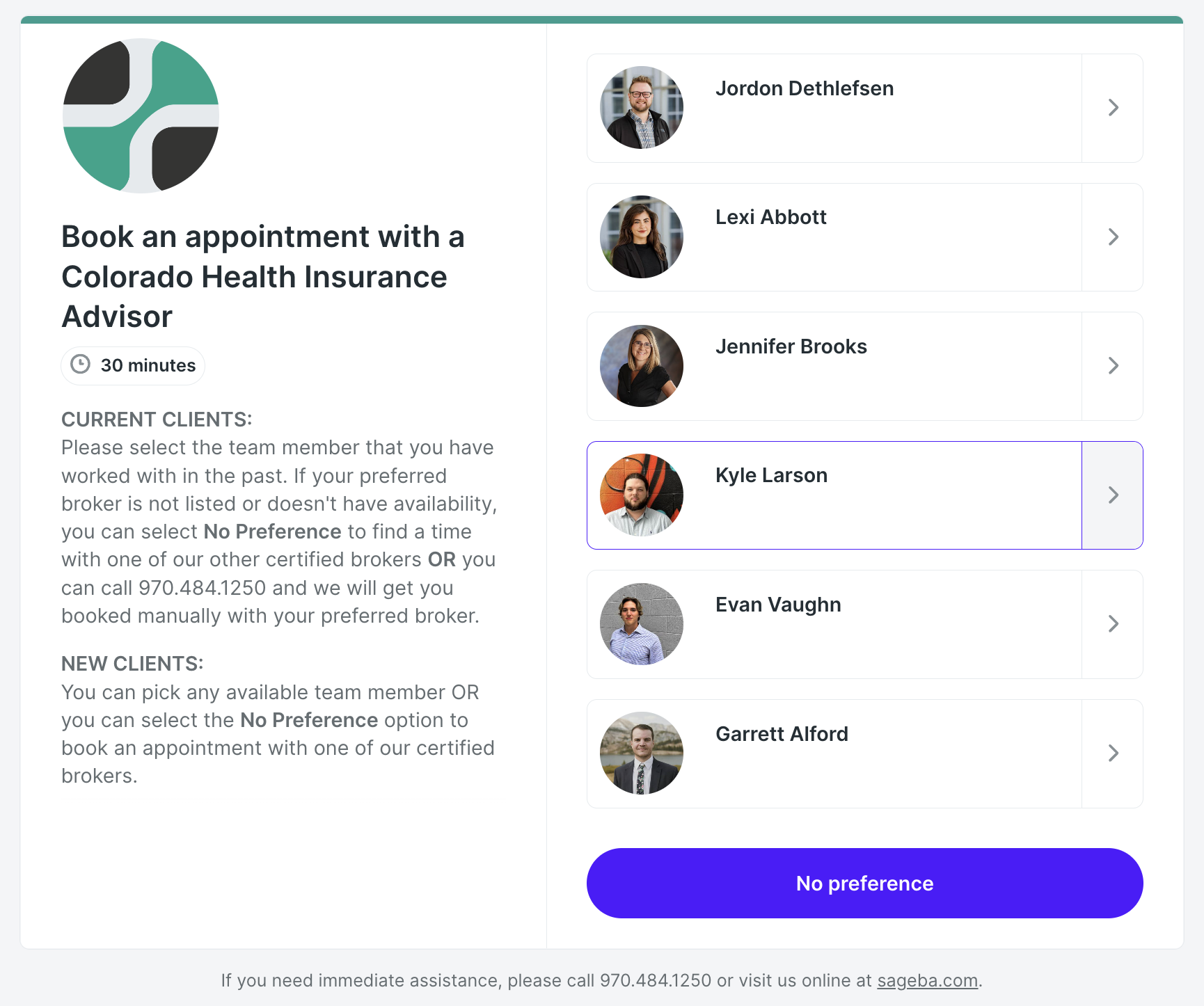Expand Jennifer Brooks's booking options

(1113, 365)
